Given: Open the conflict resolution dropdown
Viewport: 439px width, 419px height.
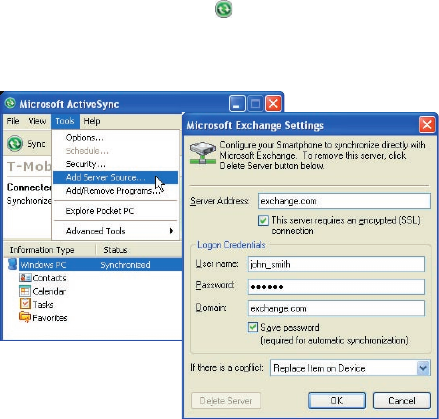Looking at the screenshot, I should click(423, 368).
